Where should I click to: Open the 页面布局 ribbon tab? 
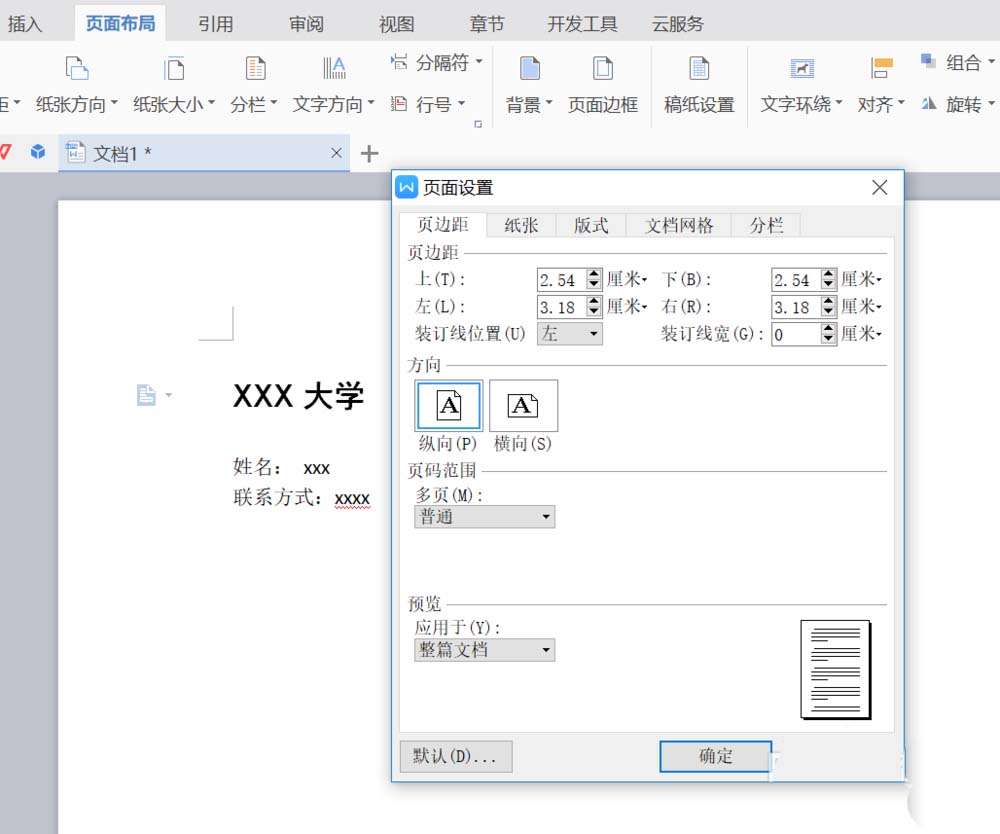(x=121, y=24)
